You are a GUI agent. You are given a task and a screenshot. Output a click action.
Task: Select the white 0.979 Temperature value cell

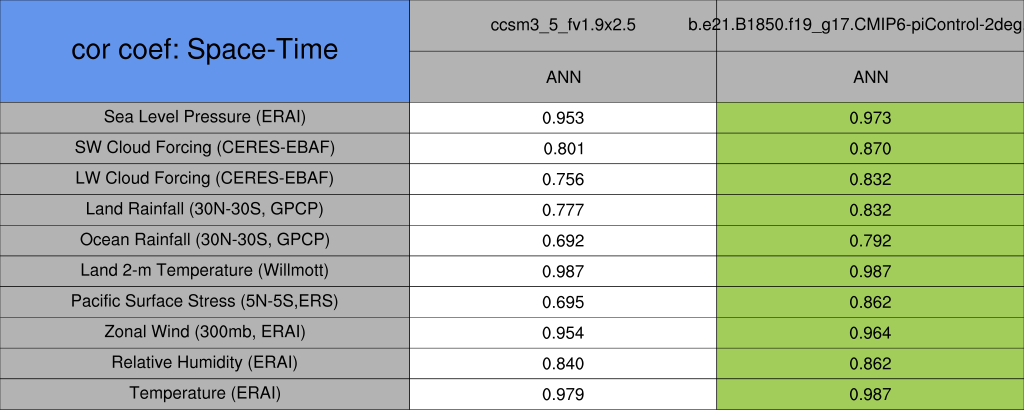pos(563,394)
